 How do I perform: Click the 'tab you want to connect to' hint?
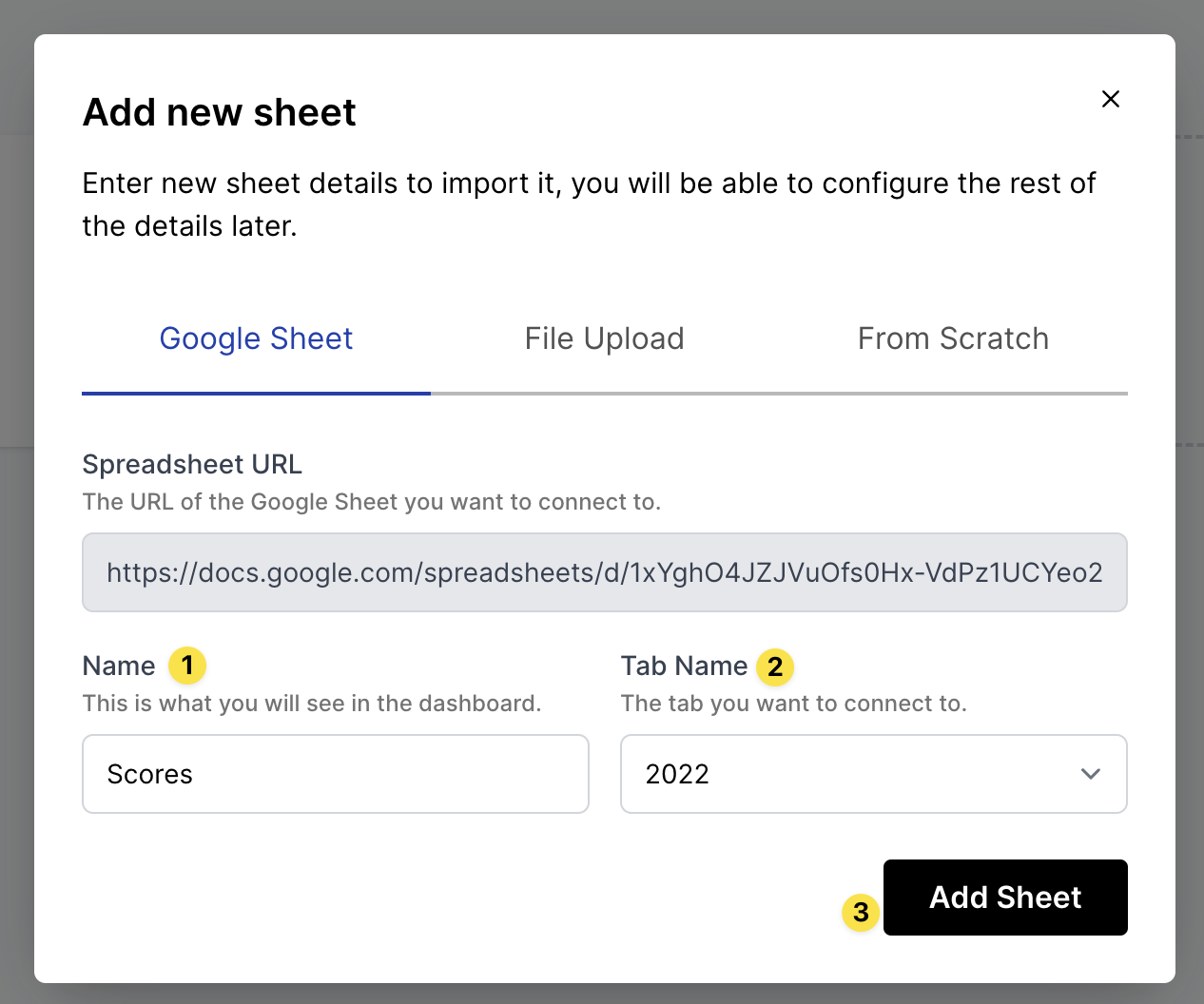click(793, 704)
